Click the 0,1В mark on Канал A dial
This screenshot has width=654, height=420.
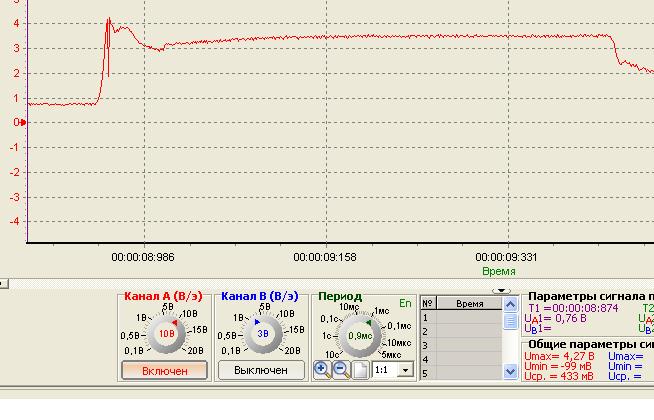click(x=133, y=351)
